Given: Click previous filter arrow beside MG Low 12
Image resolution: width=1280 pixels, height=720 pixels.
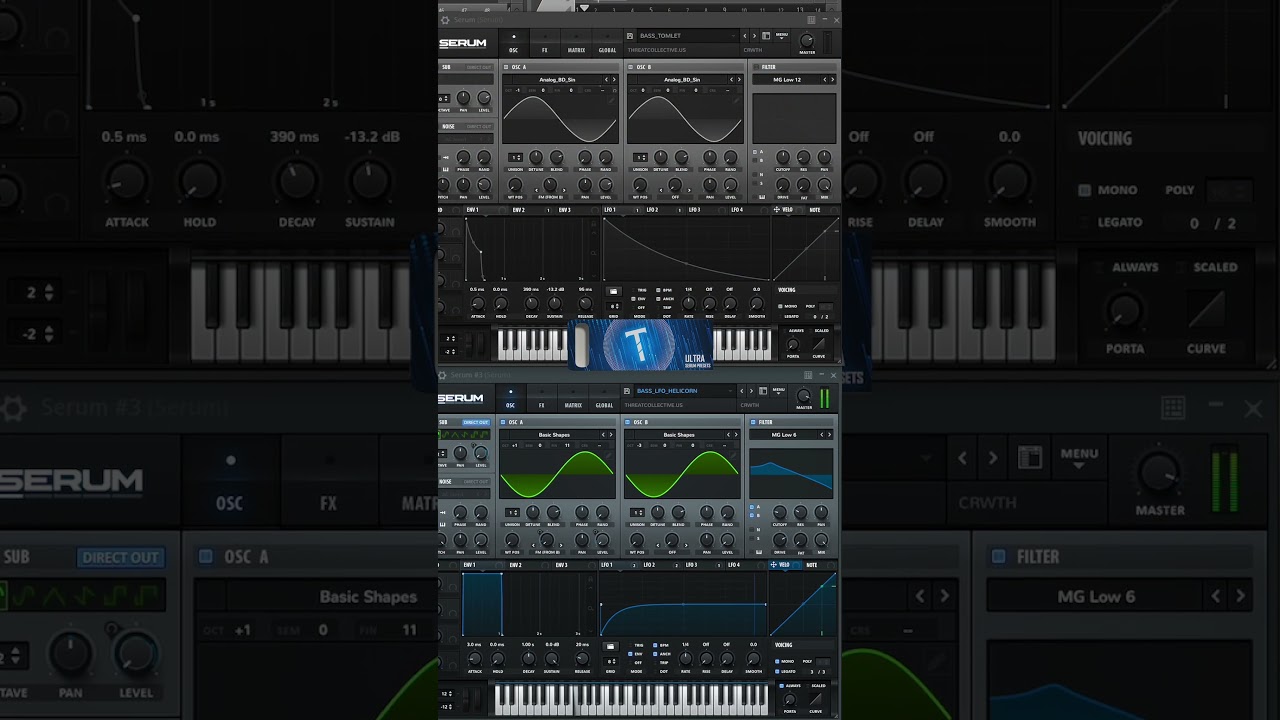Looking at the screenshot, I should pos(825,79).
